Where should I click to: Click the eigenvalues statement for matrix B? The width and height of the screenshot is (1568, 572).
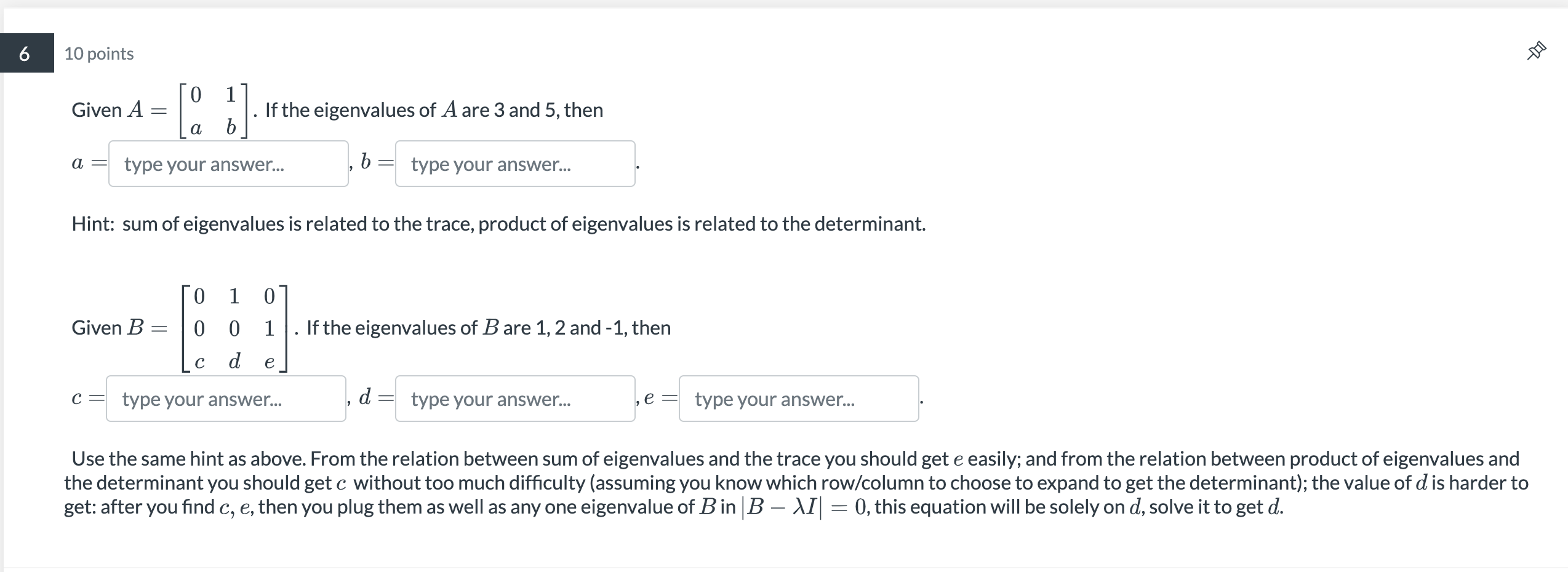(x=486, y=328)
